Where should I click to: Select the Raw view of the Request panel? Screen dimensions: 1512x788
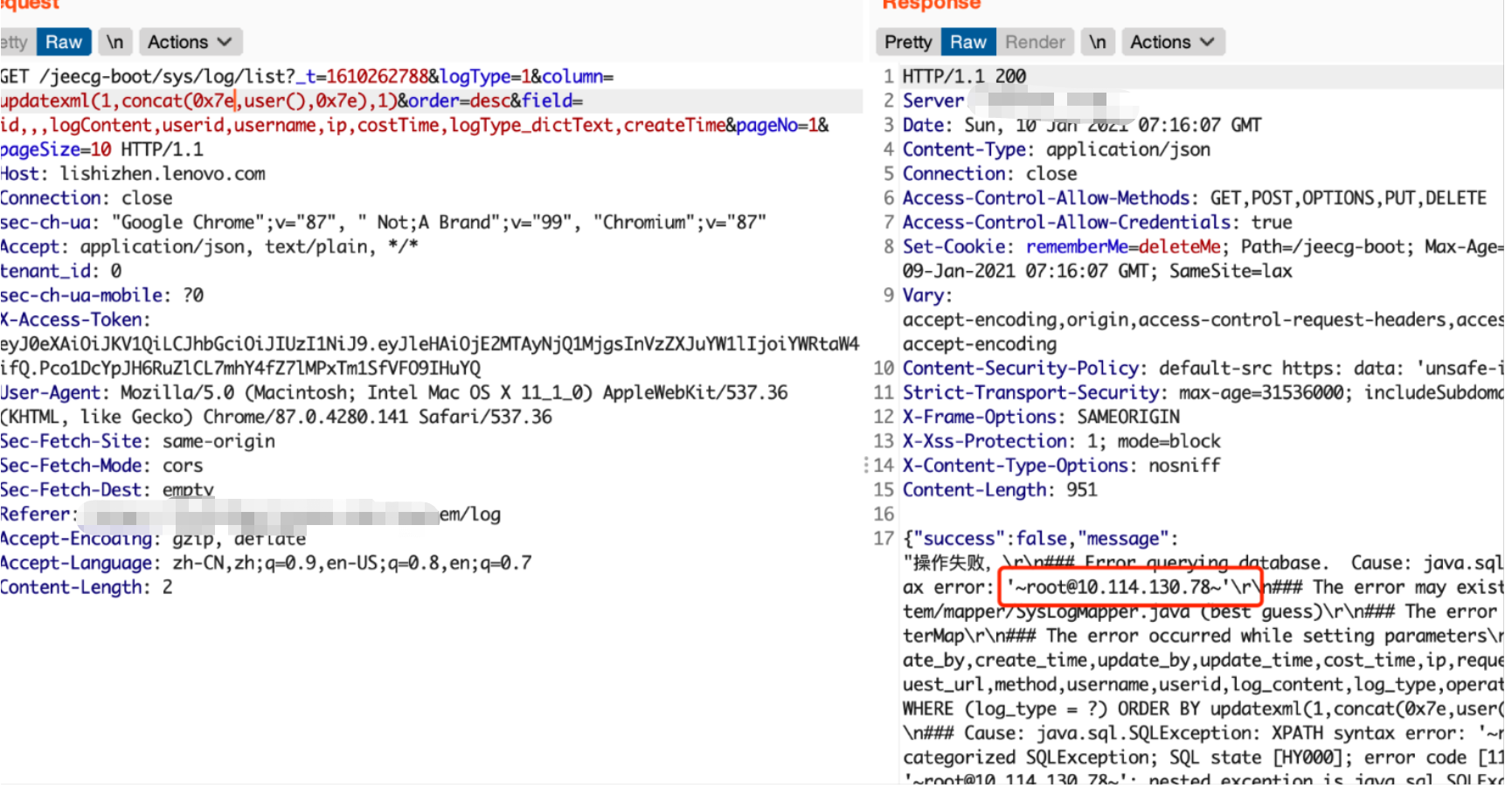[63, 41]
